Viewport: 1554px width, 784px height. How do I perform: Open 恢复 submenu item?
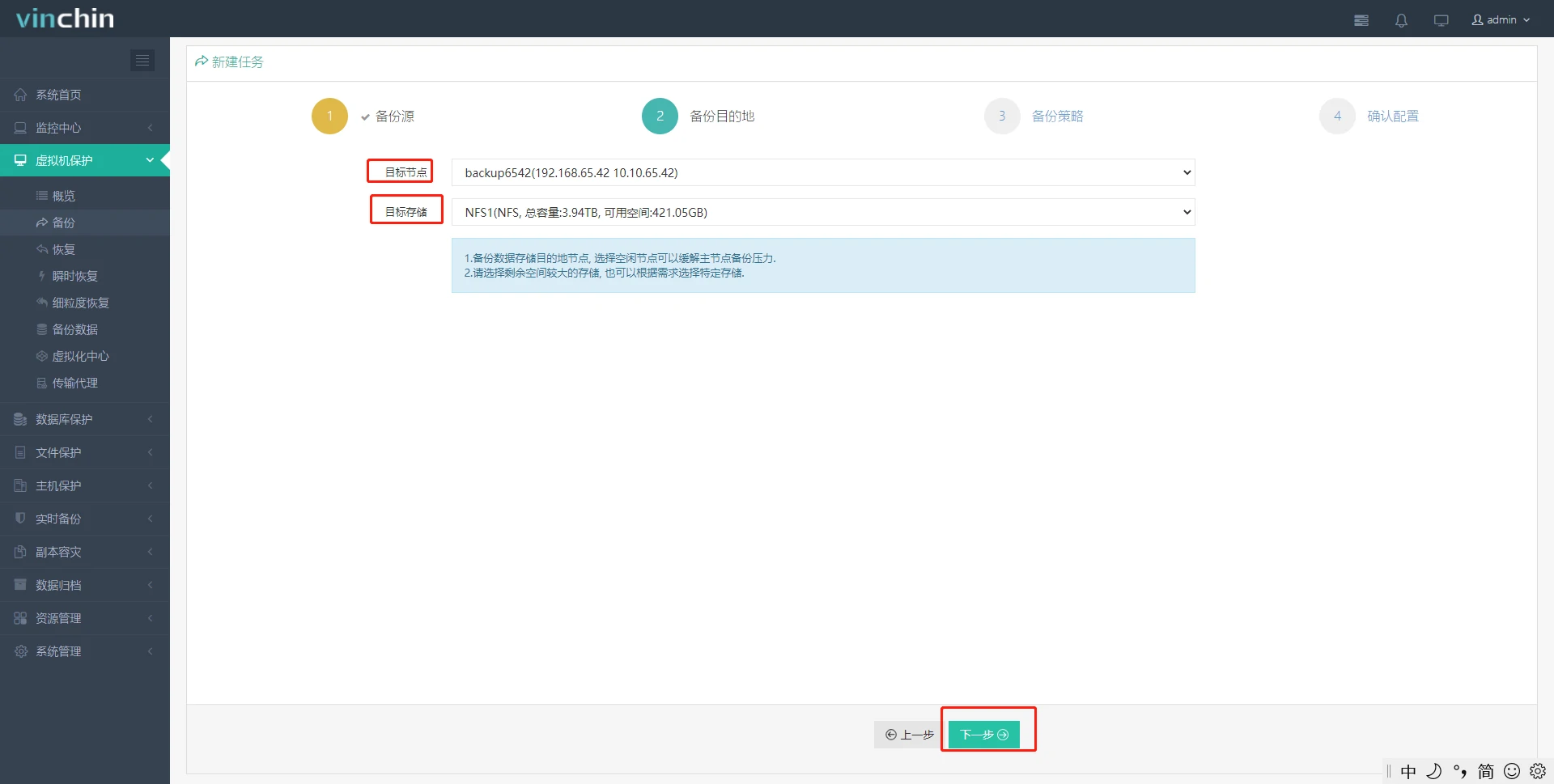tap(85, 249)
